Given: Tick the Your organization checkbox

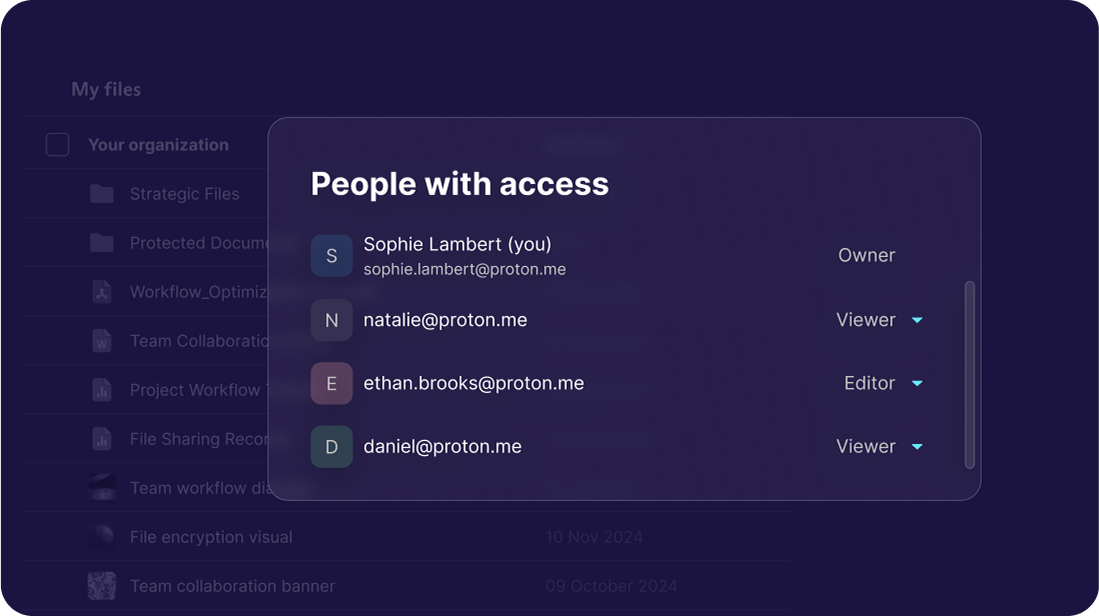Looking at the screenshot, I should [x=58, y=145].
